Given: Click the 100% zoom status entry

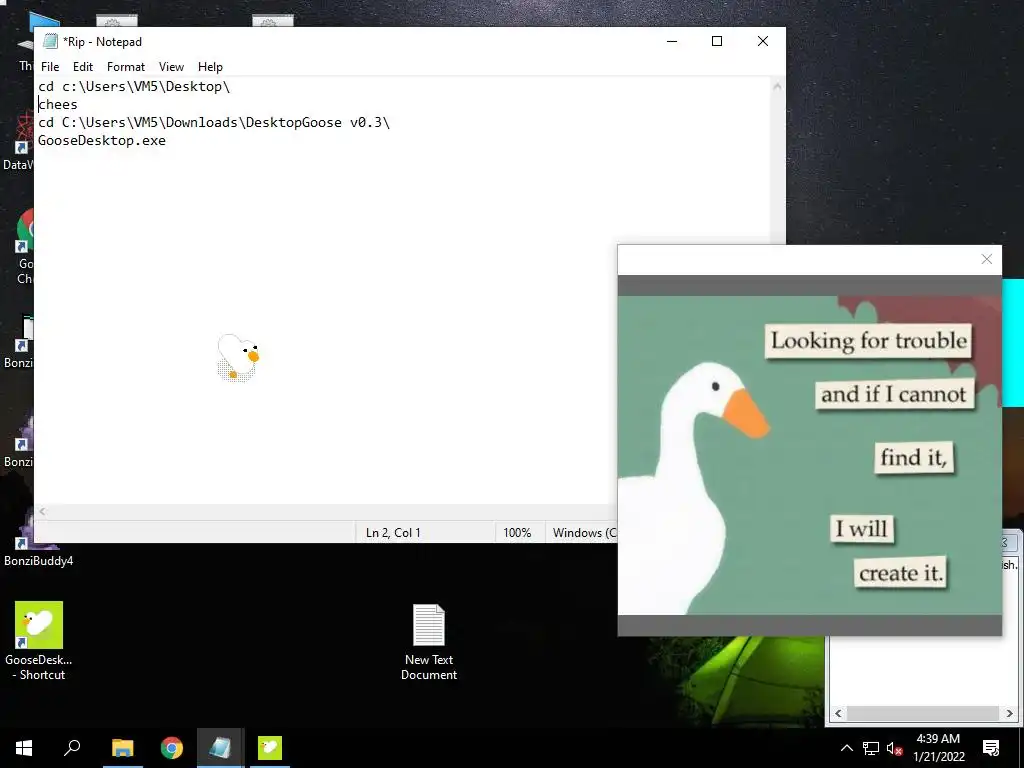Looking at the screenshot, I should coord(517,533).
